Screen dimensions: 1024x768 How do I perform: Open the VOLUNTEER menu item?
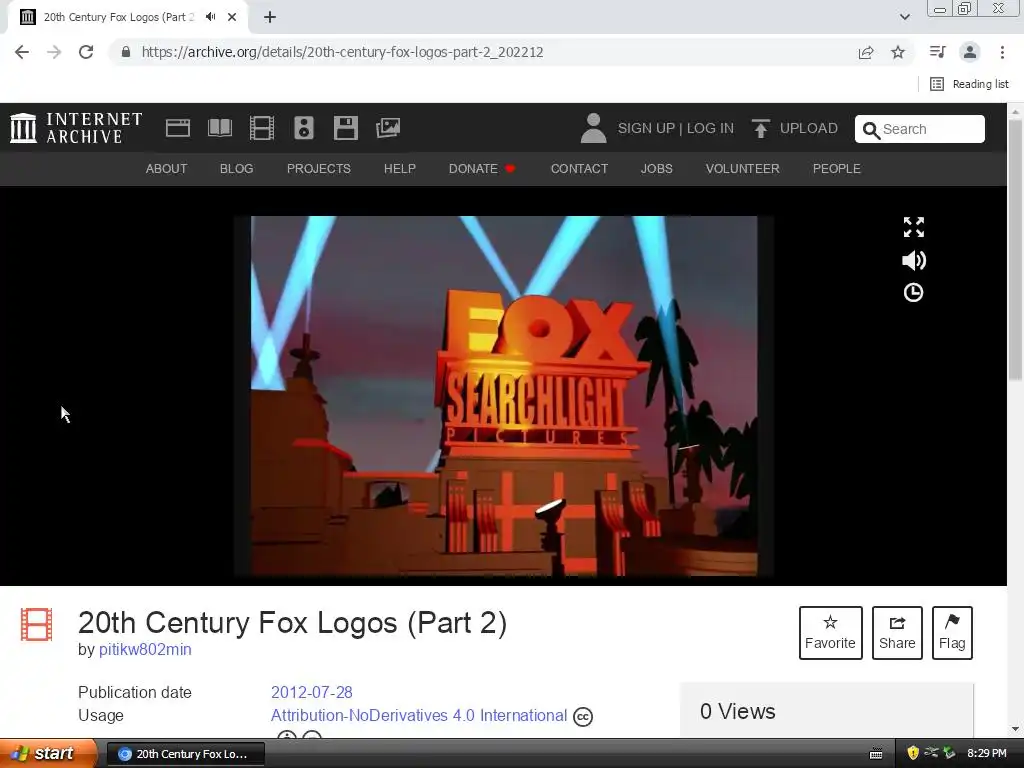[743, 168]
